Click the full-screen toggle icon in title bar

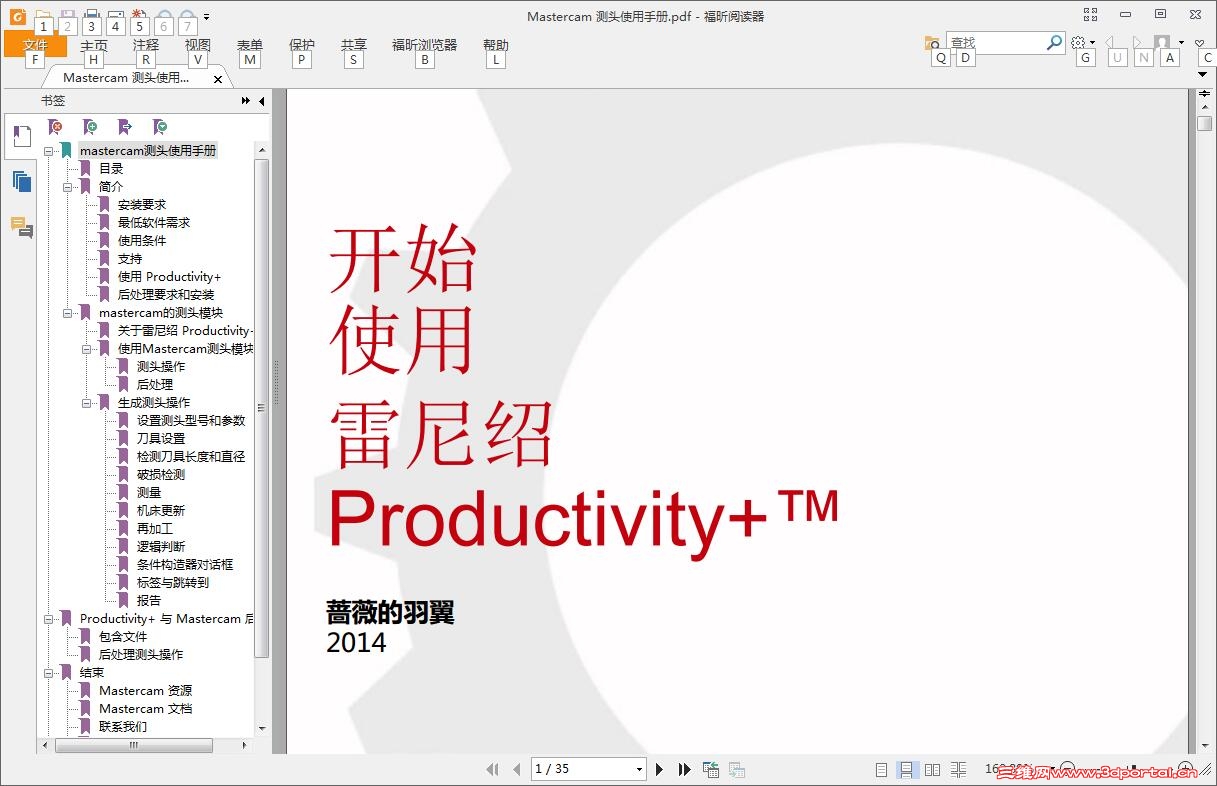click(1090, 14)
